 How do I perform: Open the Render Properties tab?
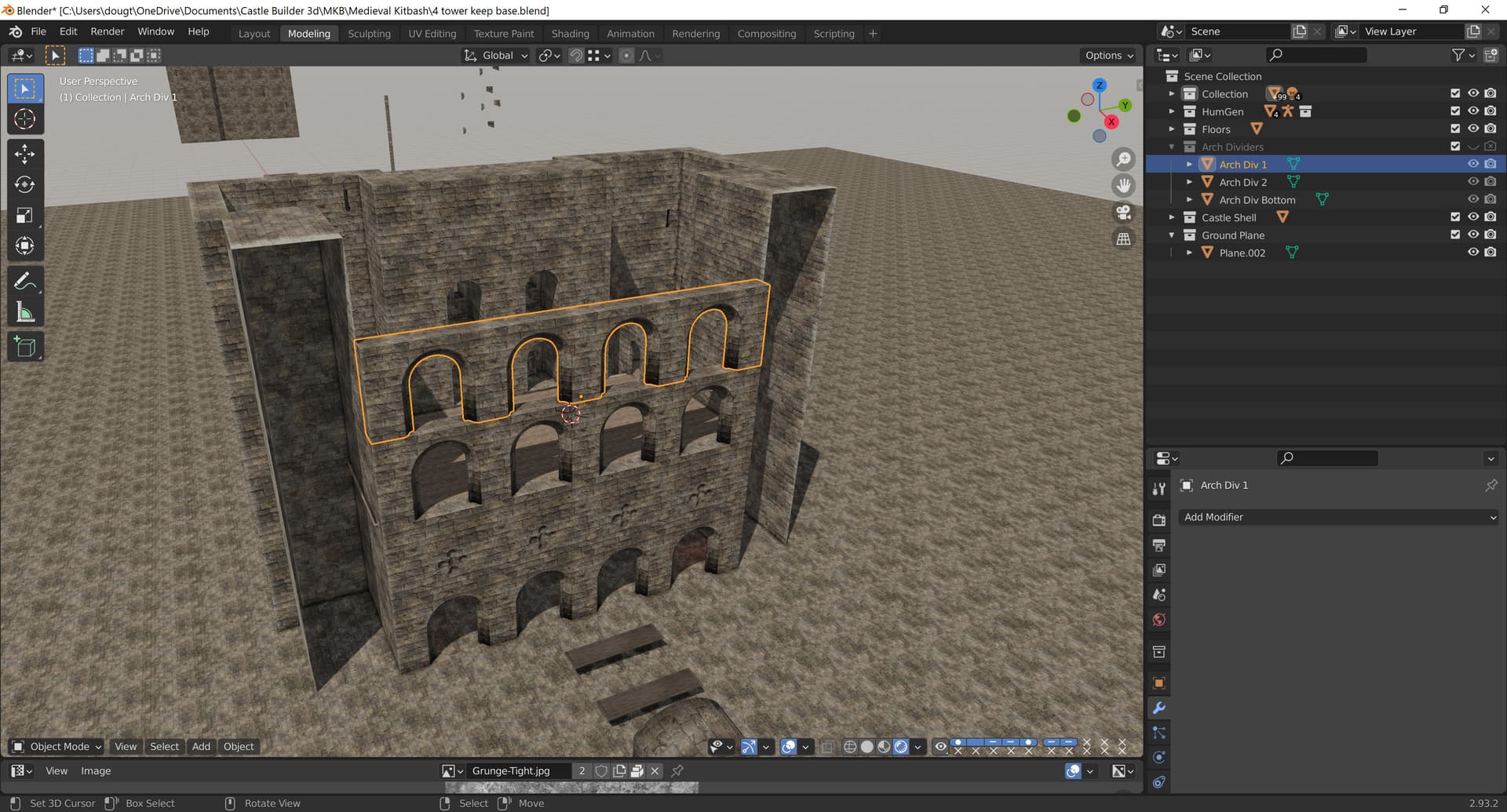pyautogui.click(x=1159, y=519)
